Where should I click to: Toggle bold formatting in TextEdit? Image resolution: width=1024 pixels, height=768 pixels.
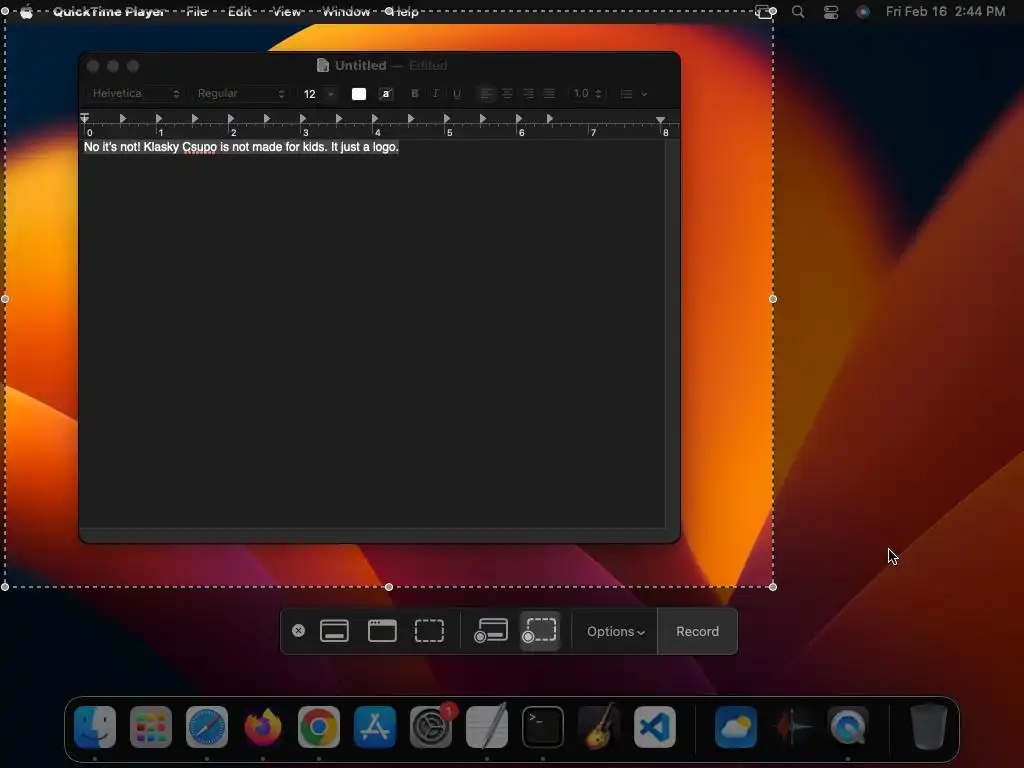[415, 94]
